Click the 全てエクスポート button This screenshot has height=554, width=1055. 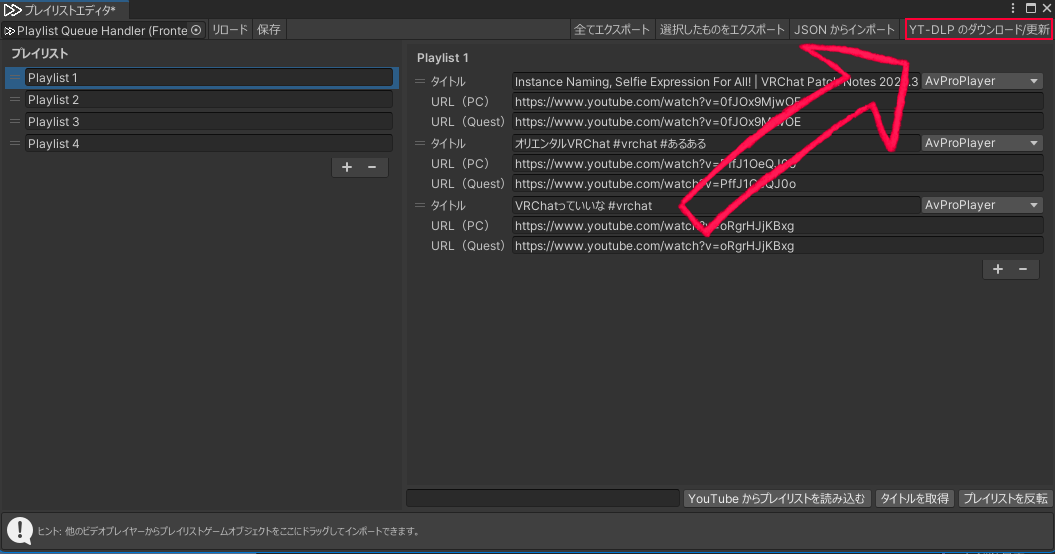pyautogui.click(x=612, y=30)
